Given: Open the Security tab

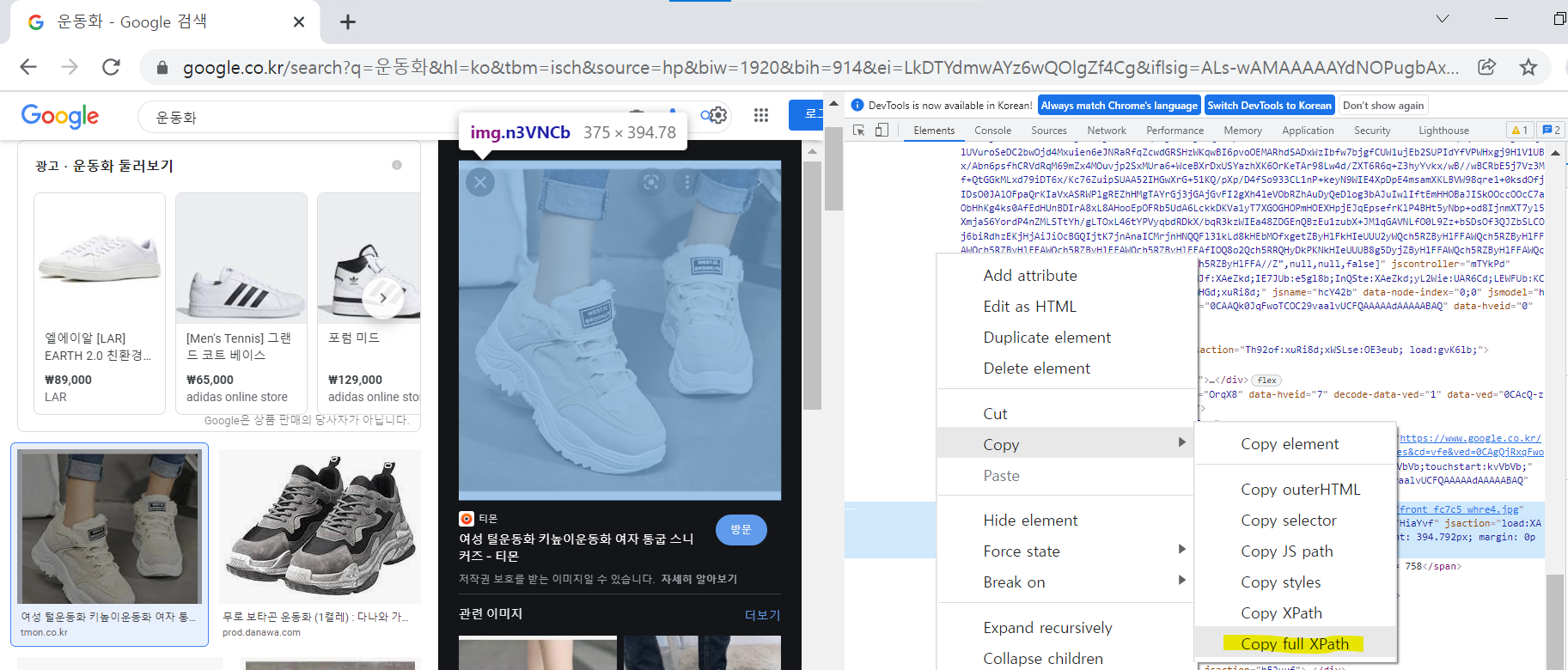Looking at the screenshot, I should (x=1372, y=131).
